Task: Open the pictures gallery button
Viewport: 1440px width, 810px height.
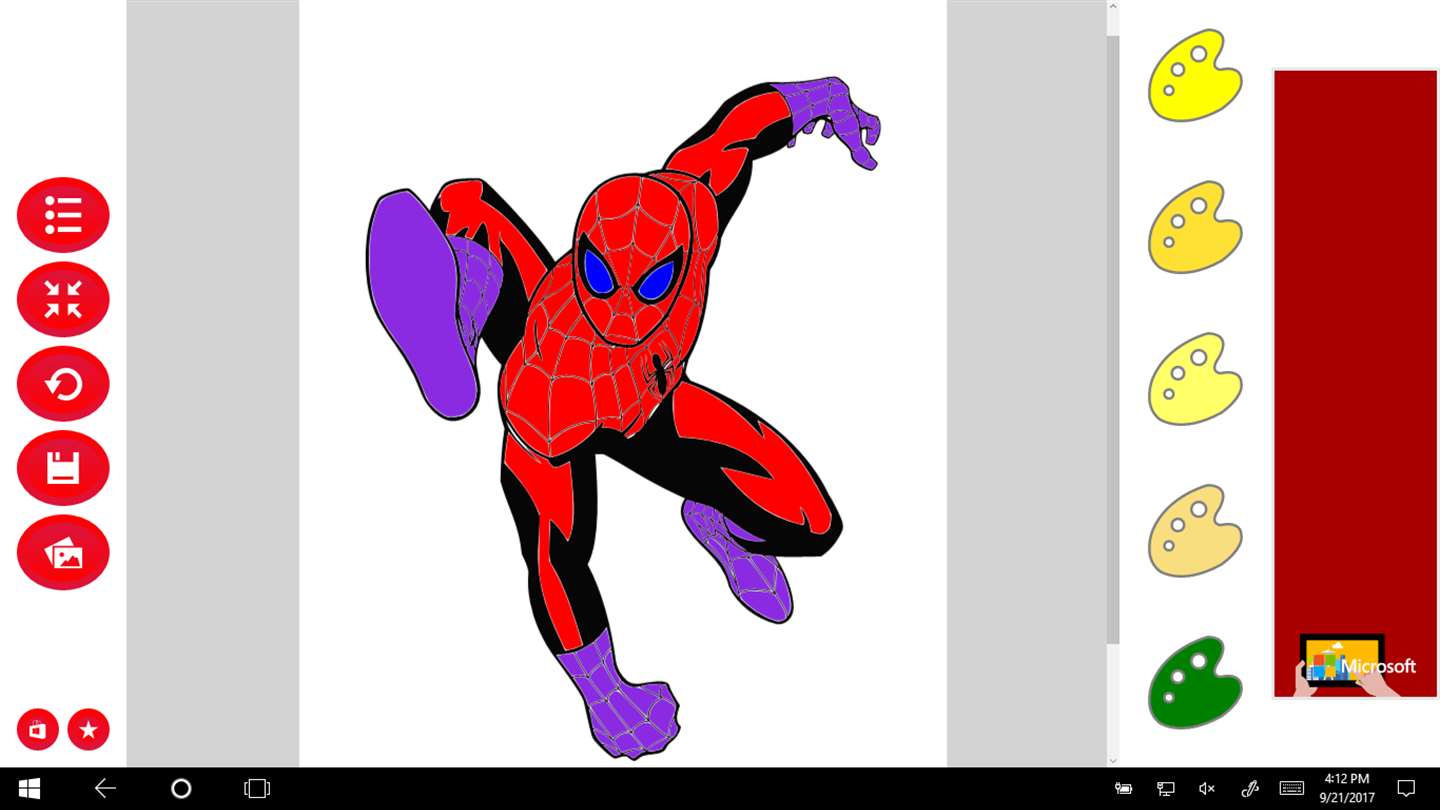Action: click(63, 552)
